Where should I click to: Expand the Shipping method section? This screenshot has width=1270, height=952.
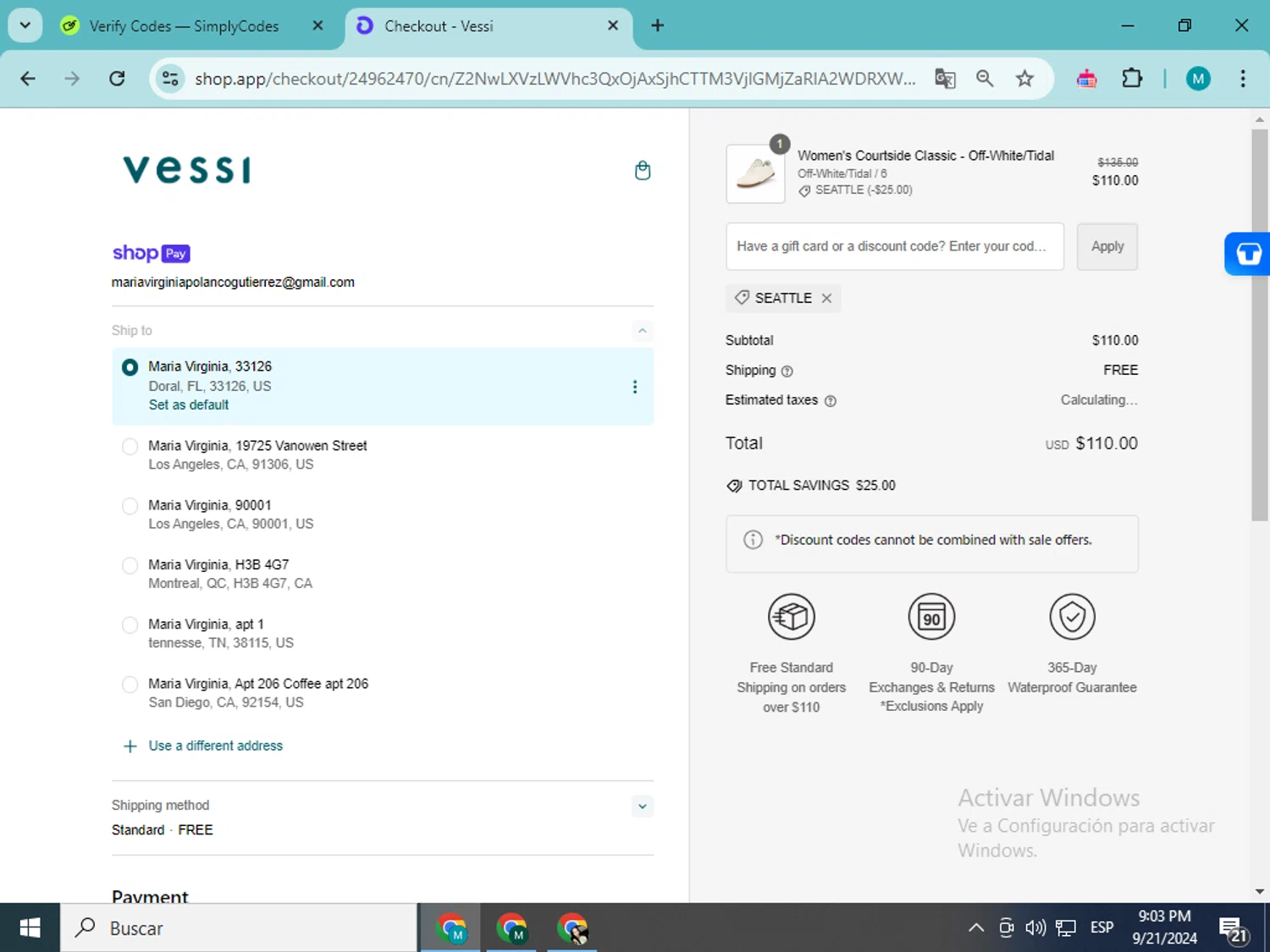click(642, 806)
